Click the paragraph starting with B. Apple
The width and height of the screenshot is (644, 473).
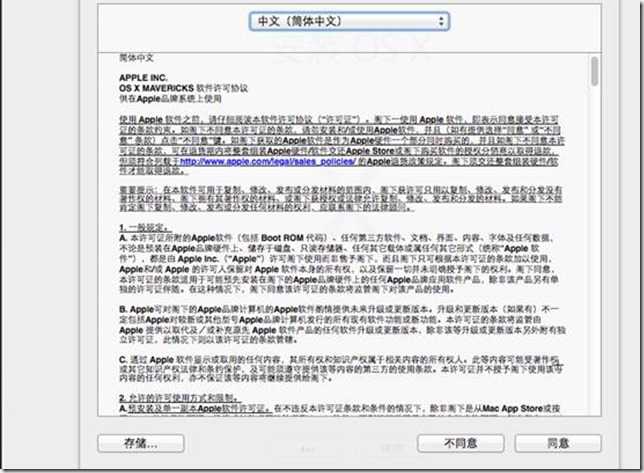pos(343,324)
